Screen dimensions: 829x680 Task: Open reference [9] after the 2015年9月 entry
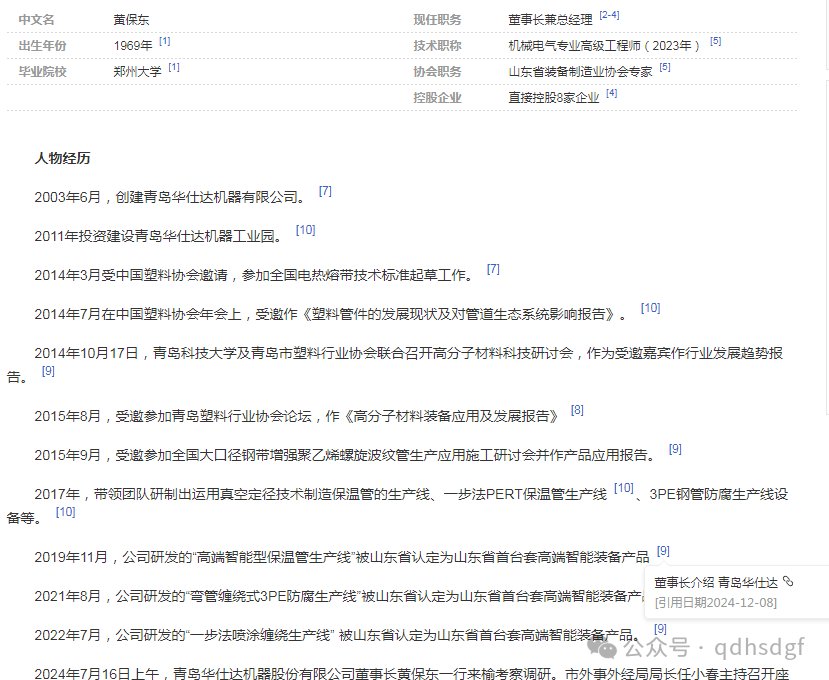(675, 449)
